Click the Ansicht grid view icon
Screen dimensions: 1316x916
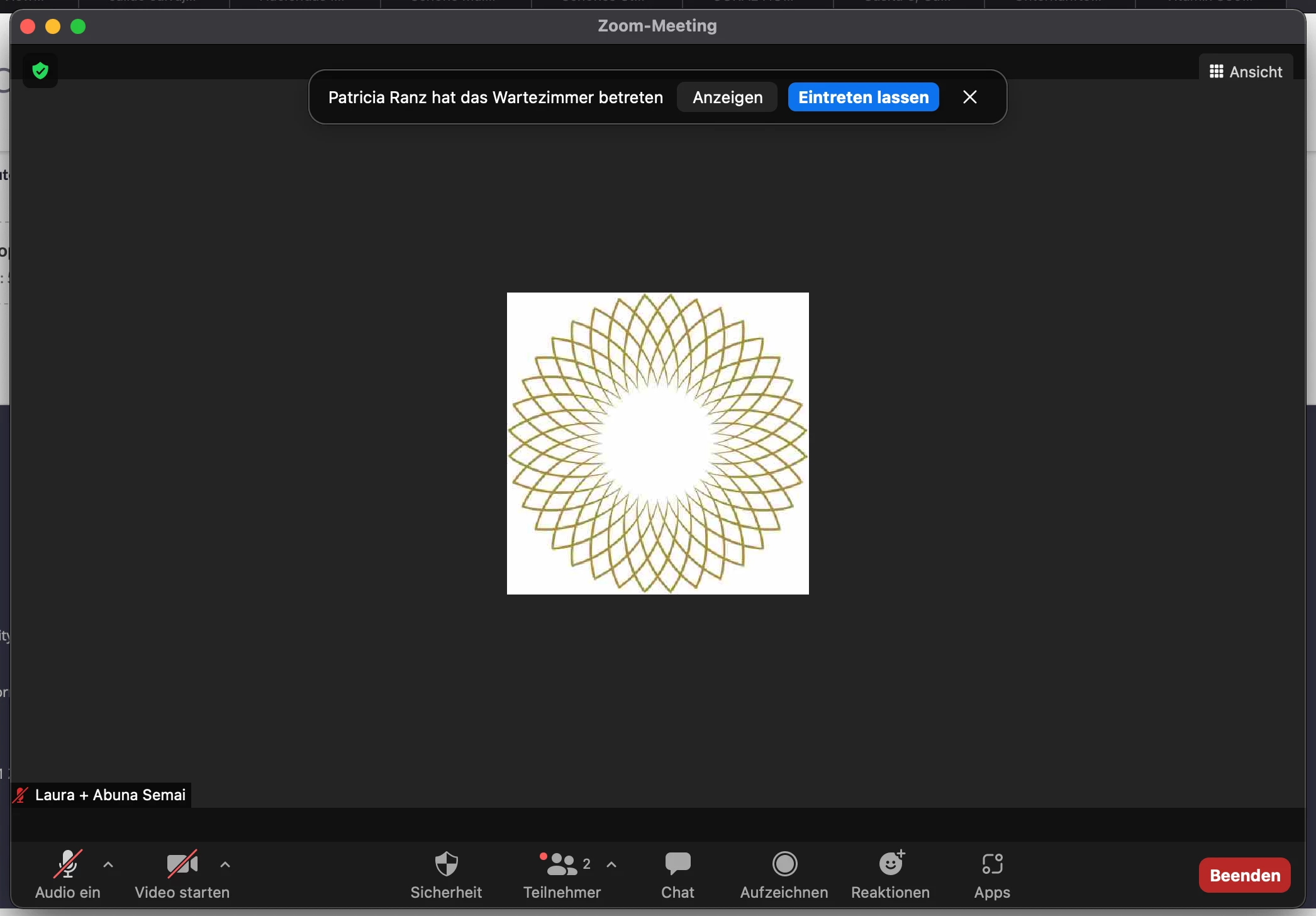point(1216,72)
